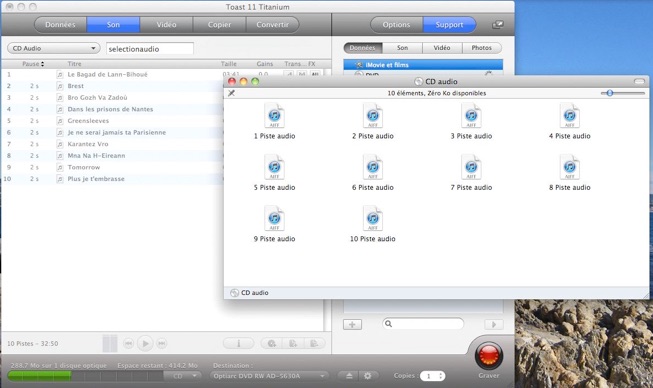
Task: Select the Options panel button
Action: [396, 25]
